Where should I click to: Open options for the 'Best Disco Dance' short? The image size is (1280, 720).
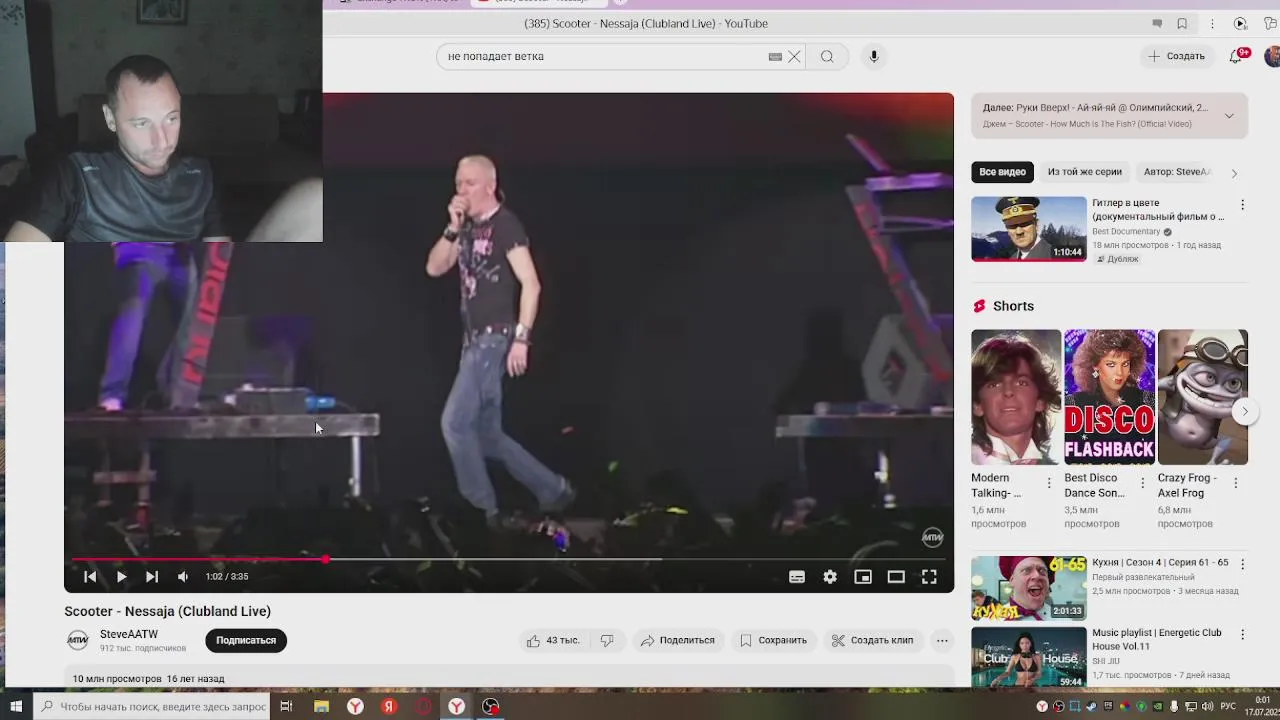click(1142, 484)
